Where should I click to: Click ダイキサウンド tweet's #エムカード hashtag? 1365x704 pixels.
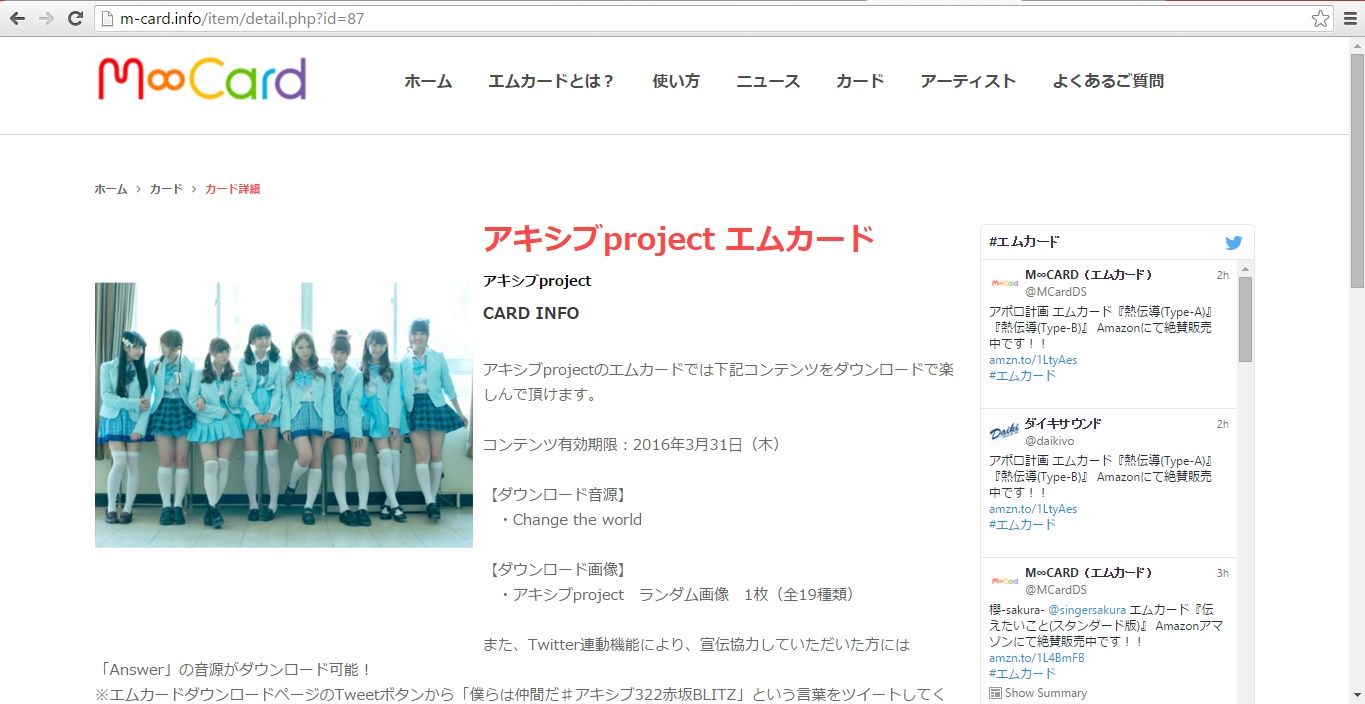pyautogui.click(x=1022, y=525)
